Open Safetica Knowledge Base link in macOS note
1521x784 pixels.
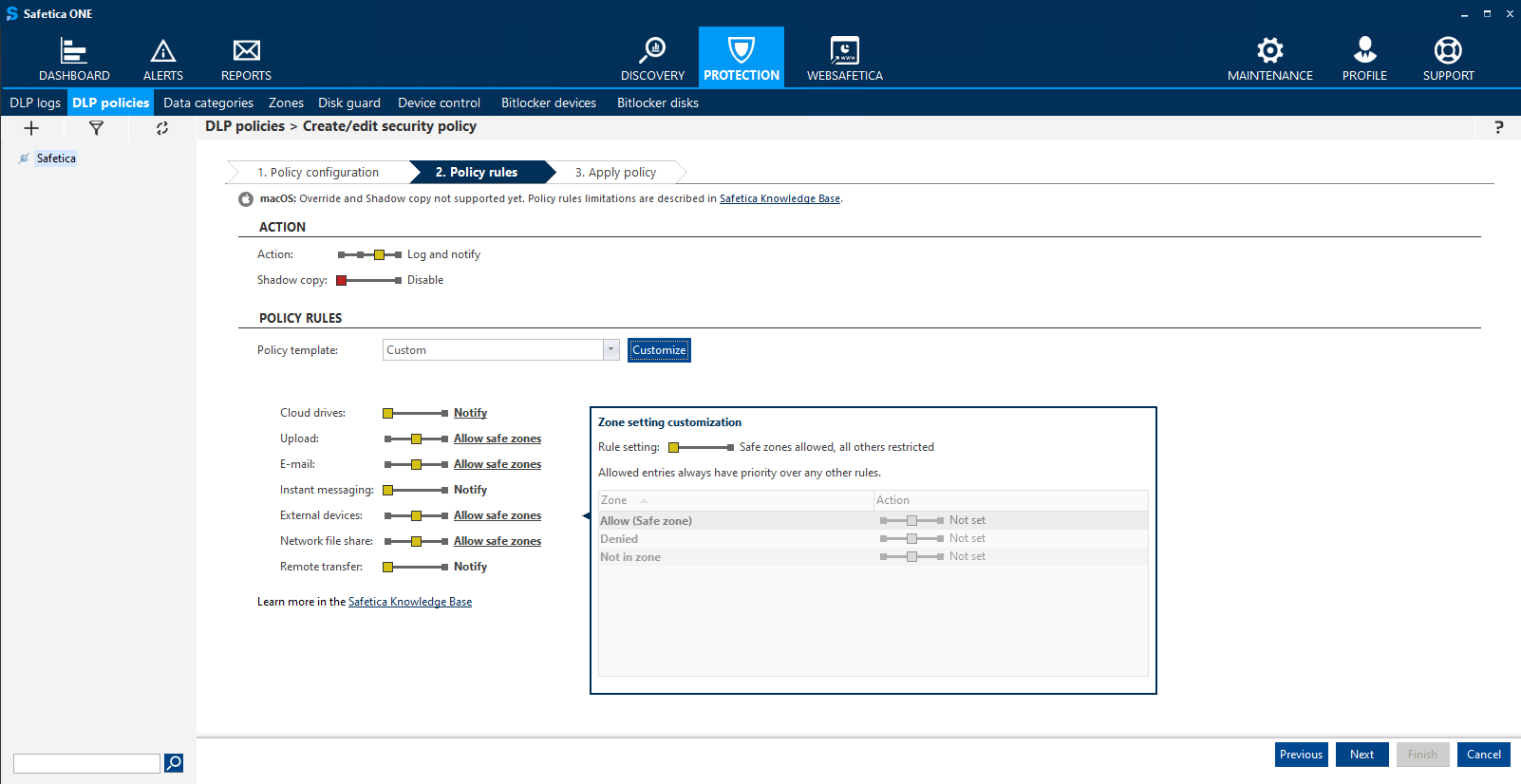tap(779, 198)
